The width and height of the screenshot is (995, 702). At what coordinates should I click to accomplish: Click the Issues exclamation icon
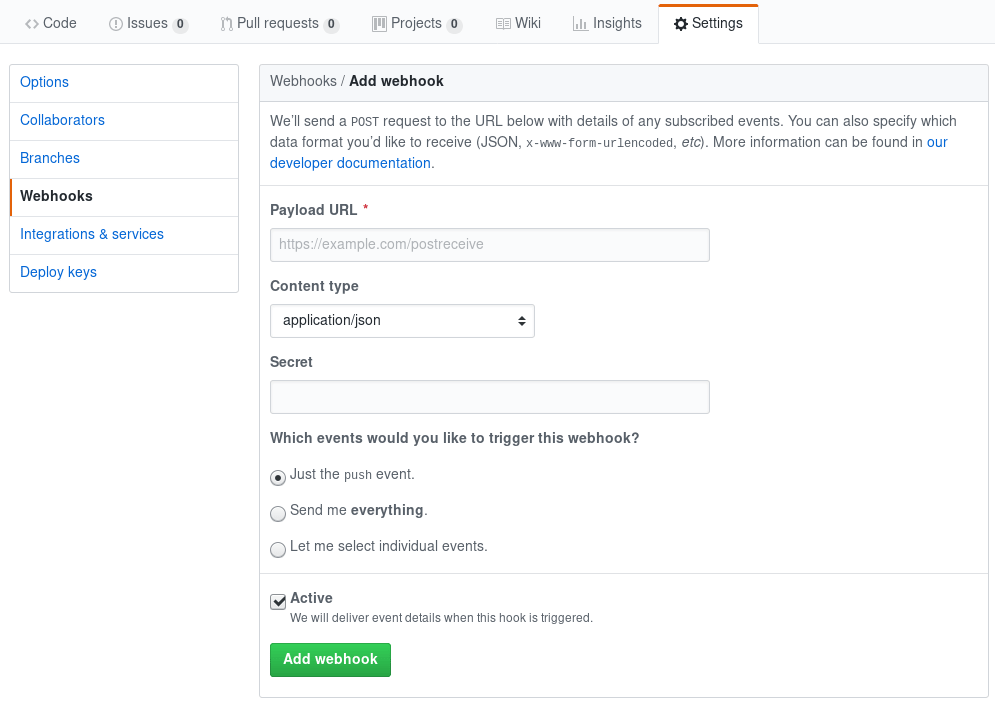[116, 23]
